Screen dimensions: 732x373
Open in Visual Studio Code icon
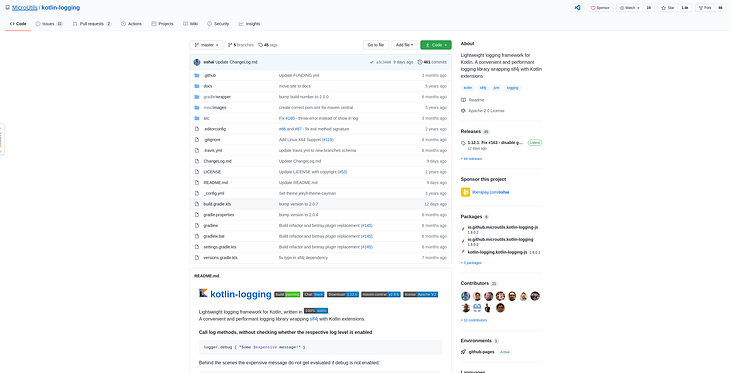coord(577,8)
